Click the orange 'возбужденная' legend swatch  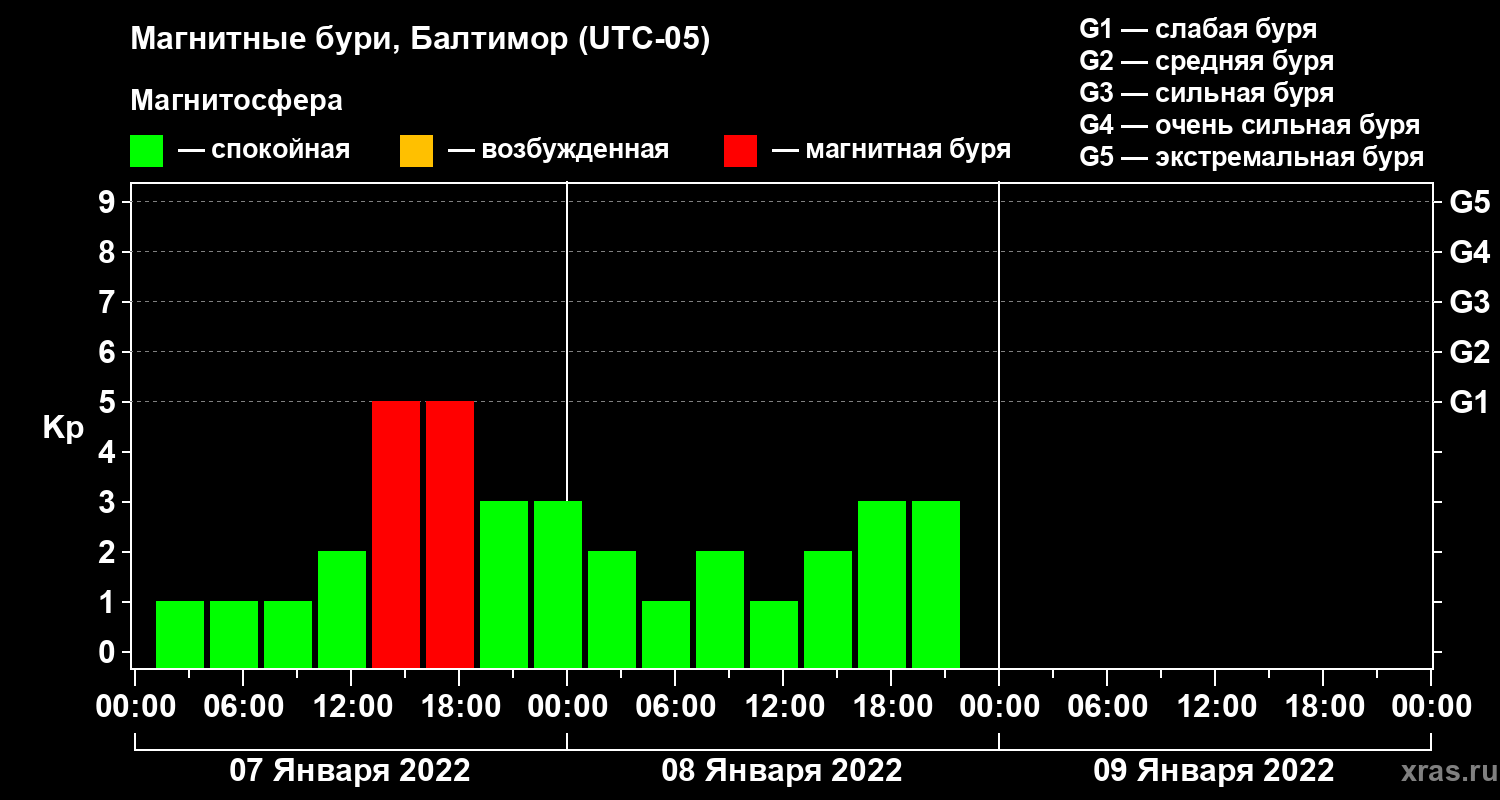(416, 151)
